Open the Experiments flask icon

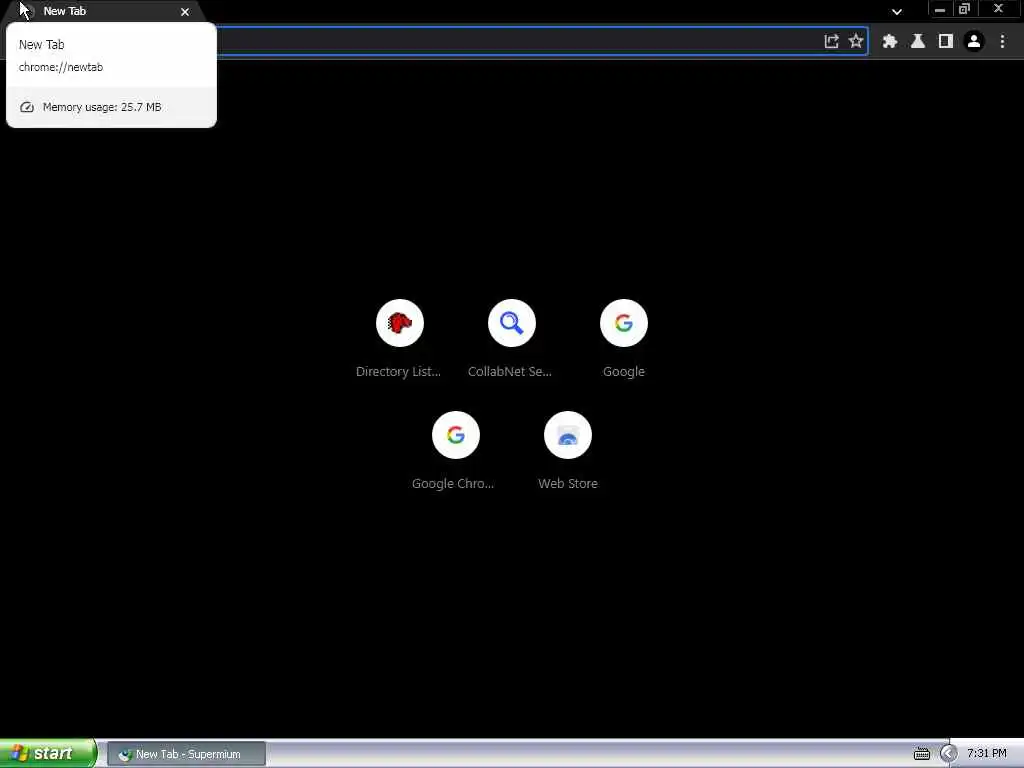point(918,42)
